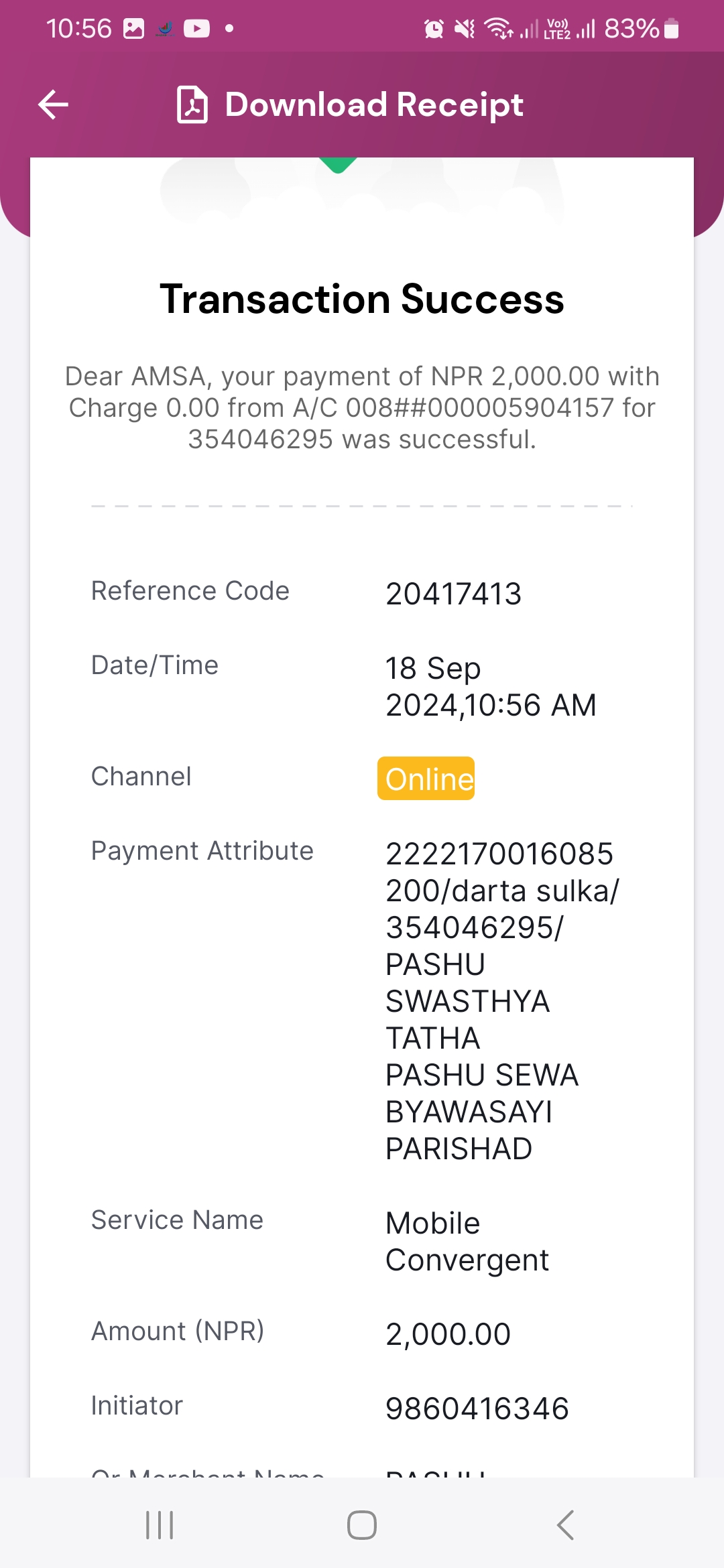Tap the green success checkmark icon
The width and height of the screenshot is (724, 1568).
click(338, 165)
